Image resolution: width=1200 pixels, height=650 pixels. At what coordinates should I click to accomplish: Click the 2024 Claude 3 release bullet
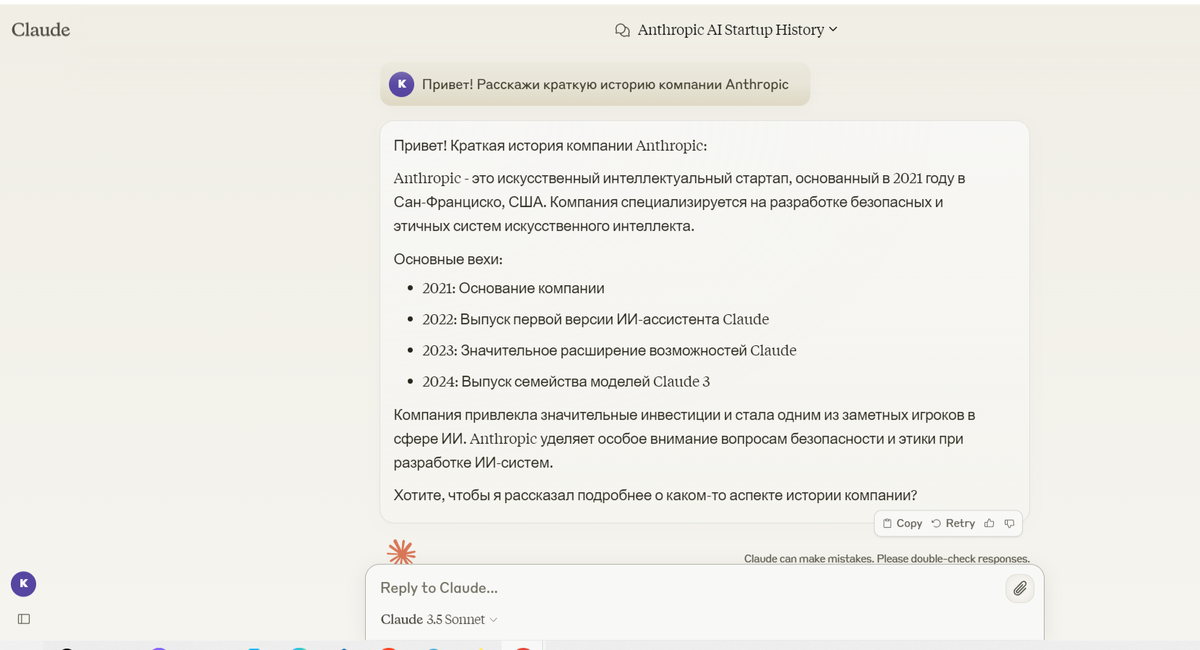pyautogui.click(x=566, y=382)
